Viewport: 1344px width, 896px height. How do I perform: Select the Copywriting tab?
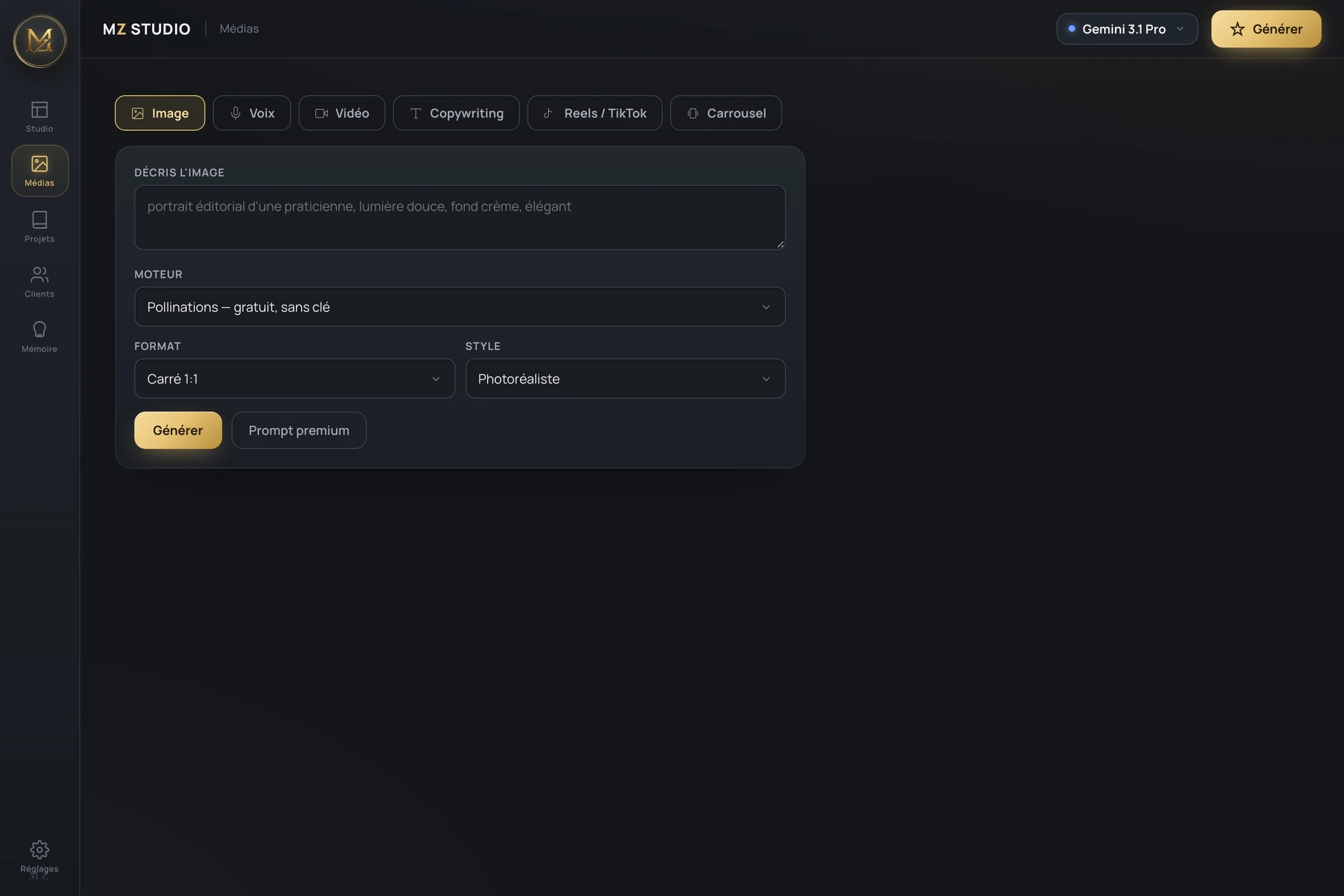(x=456, y=113)
